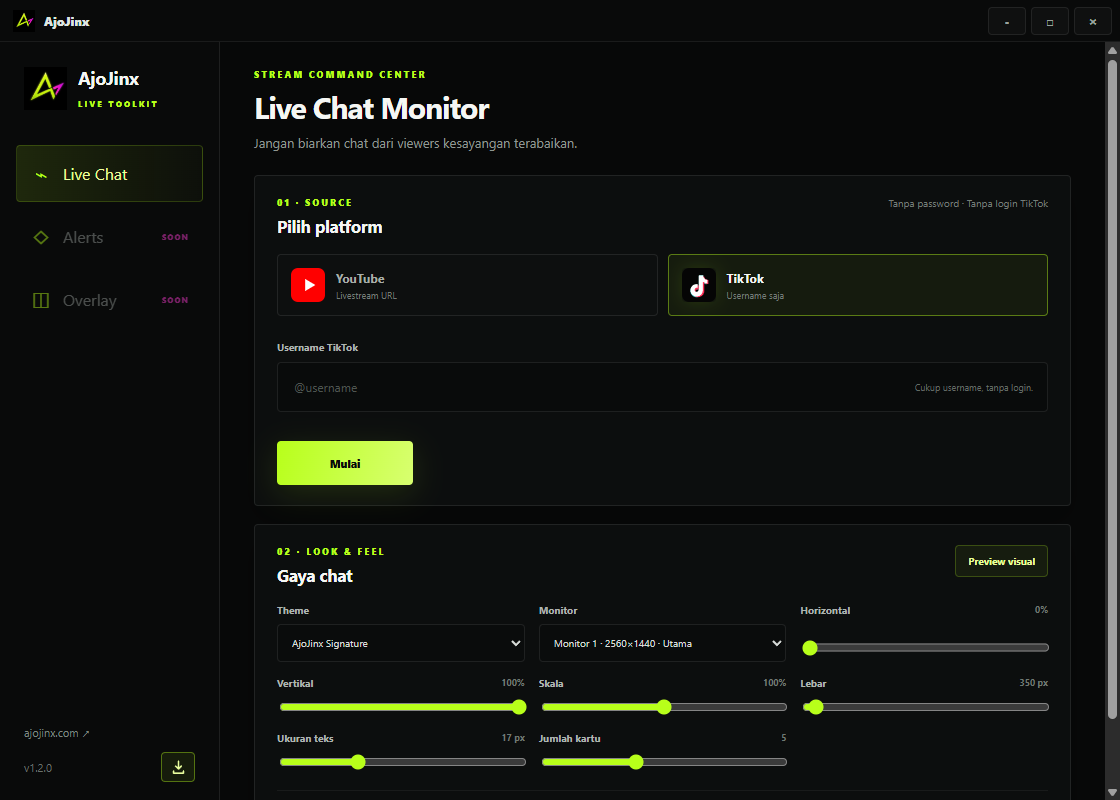Open the Alerts sidebar section
The width and height of the screenshot is (1120, 800).
pyautogui.click(x=109, y=237)
